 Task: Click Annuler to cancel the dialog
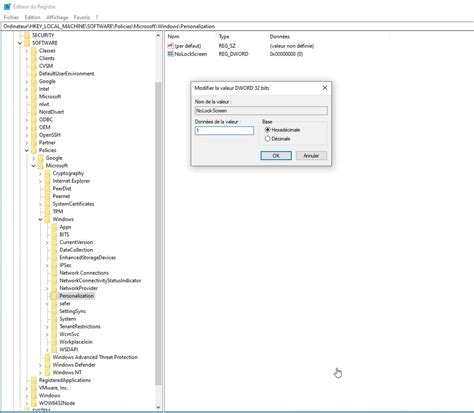(311, 156)
